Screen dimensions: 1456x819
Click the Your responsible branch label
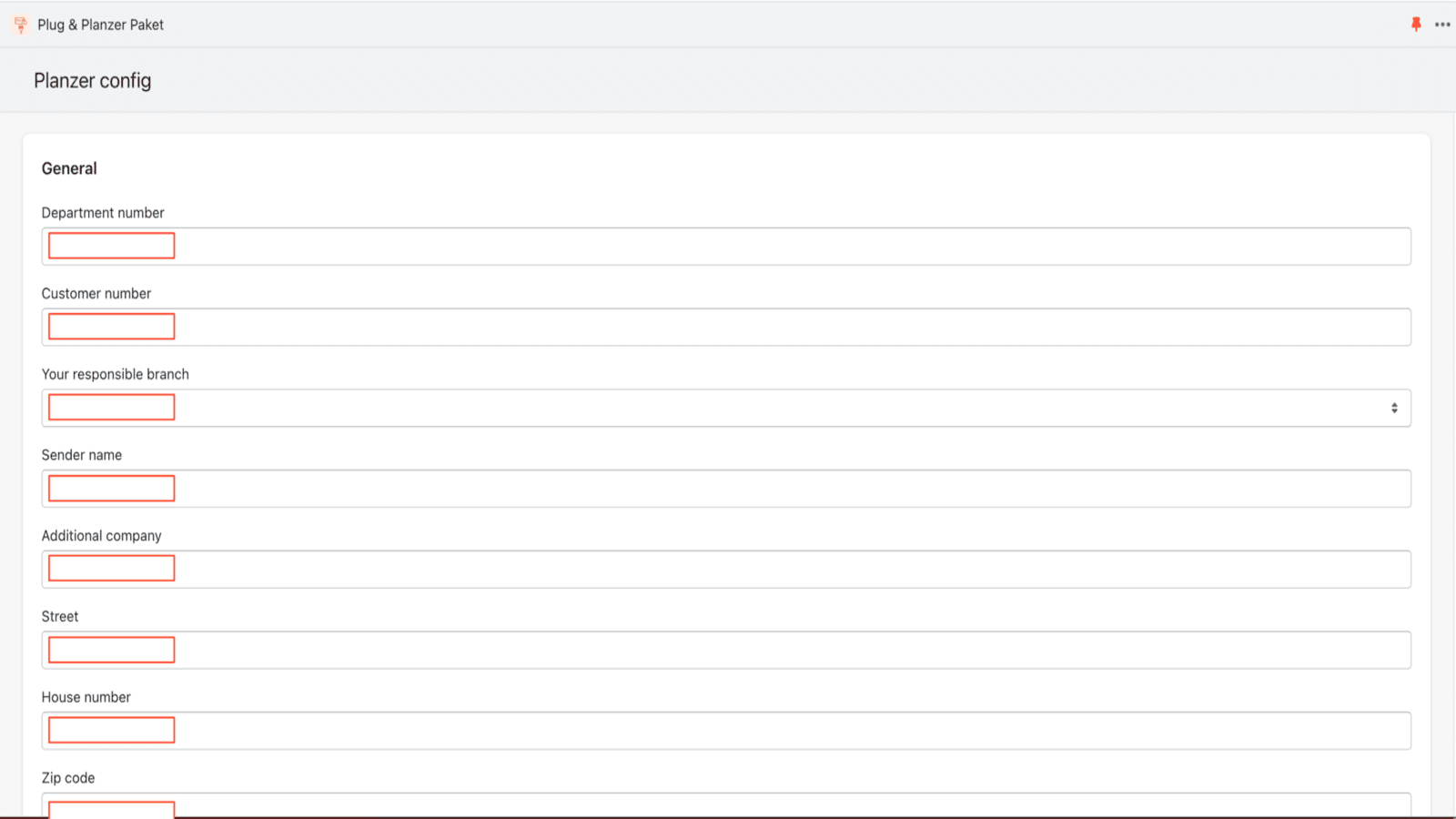tap(115, 374)
